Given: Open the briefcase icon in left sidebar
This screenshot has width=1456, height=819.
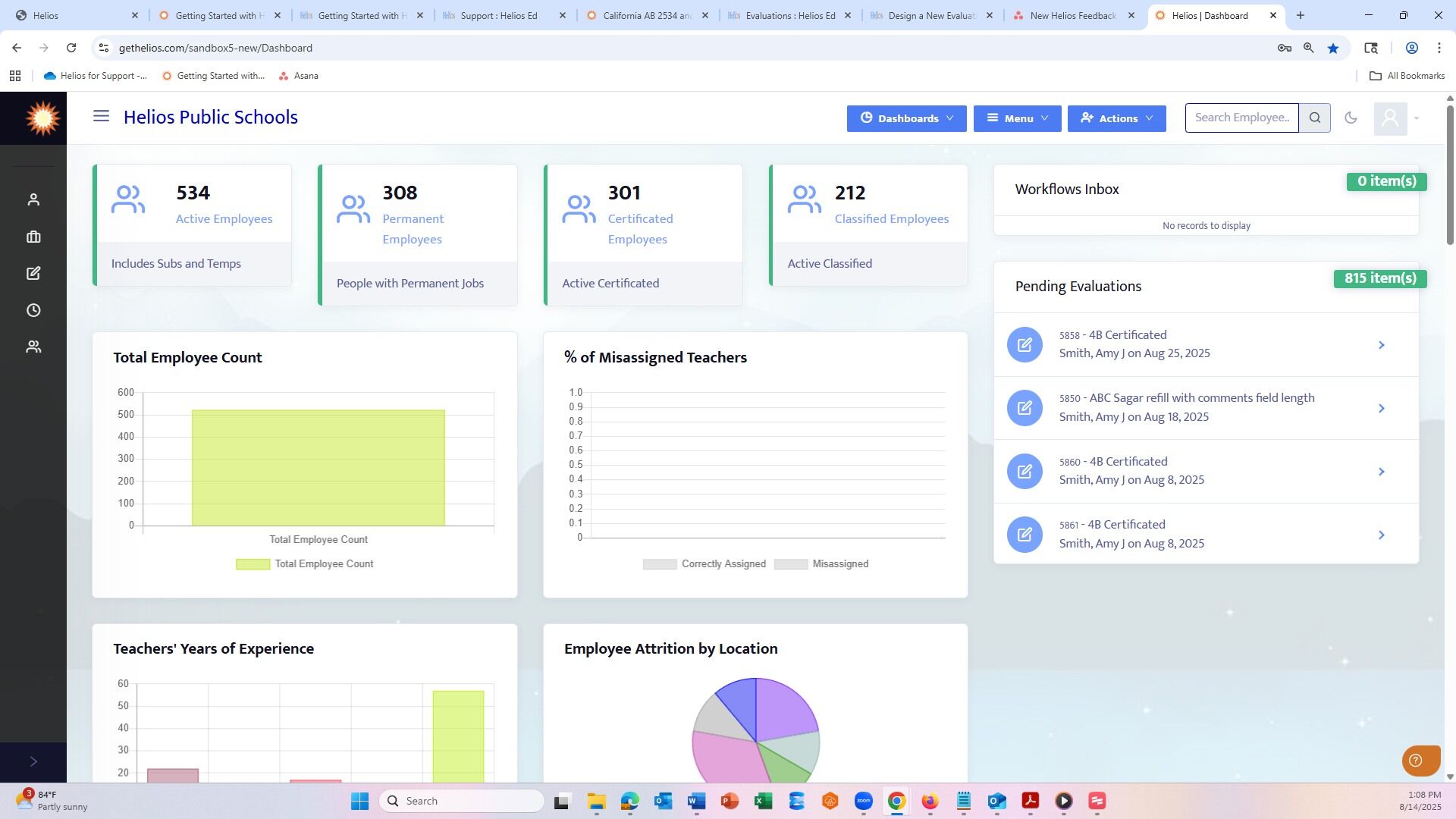Looking at the screenshot, I should tap(33, 237).
